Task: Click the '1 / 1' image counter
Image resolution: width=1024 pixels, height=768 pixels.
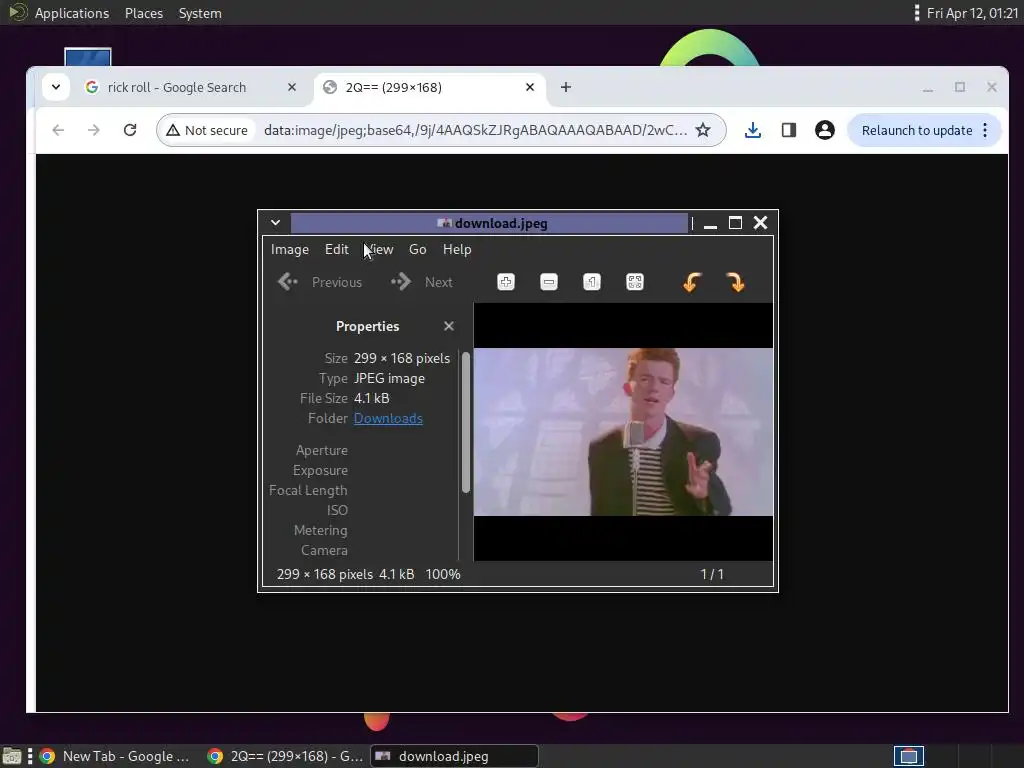Action: coord(712,575)
